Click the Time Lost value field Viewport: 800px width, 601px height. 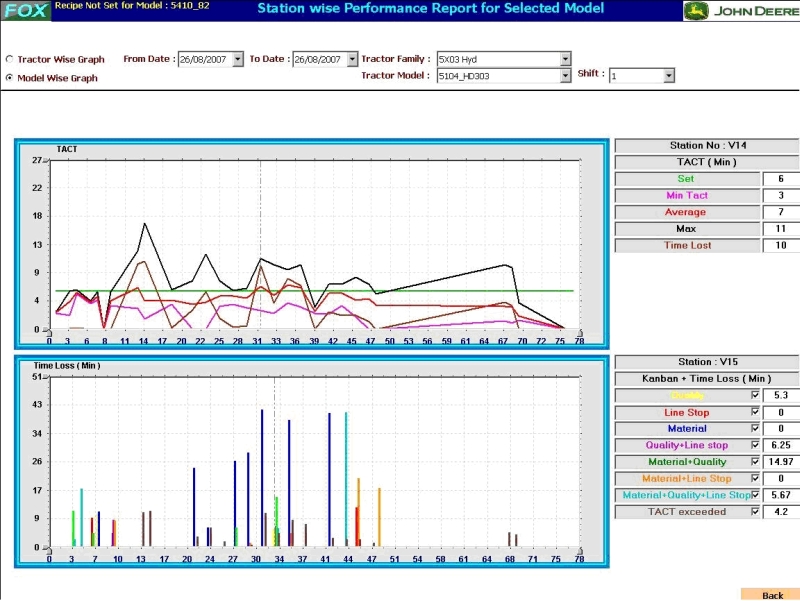(x=780, y=246)
